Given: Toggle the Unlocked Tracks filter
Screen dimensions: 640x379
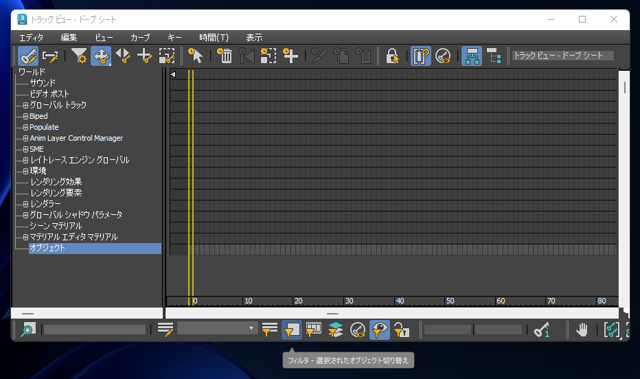Looking at the screenshot, I should pyautogui.click(x=402, y=330).
